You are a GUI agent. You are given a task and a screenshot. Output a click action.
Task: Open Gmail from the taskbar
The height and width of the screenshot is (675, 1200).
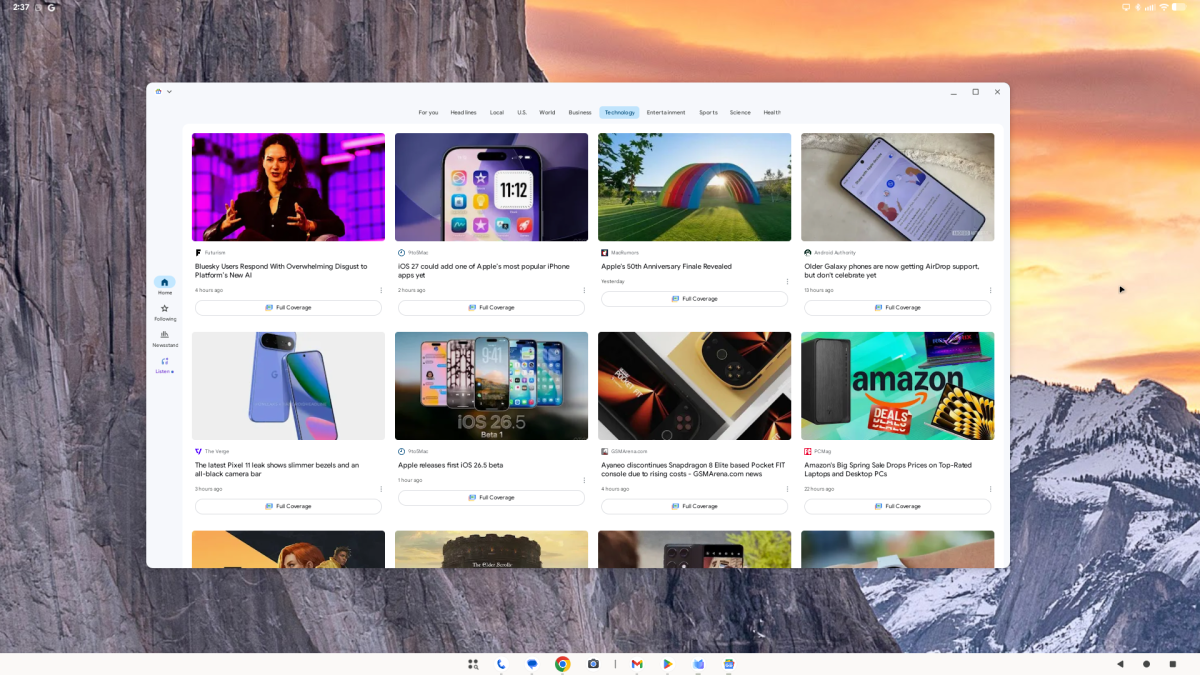pos(637,663)
